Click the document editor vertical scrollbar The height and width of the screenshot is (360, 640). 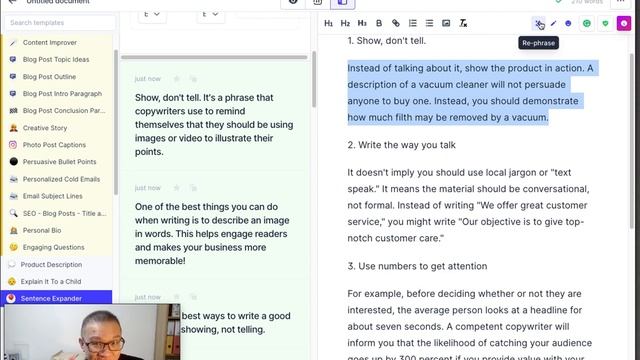pyautogui.click(x=632, y=141)
